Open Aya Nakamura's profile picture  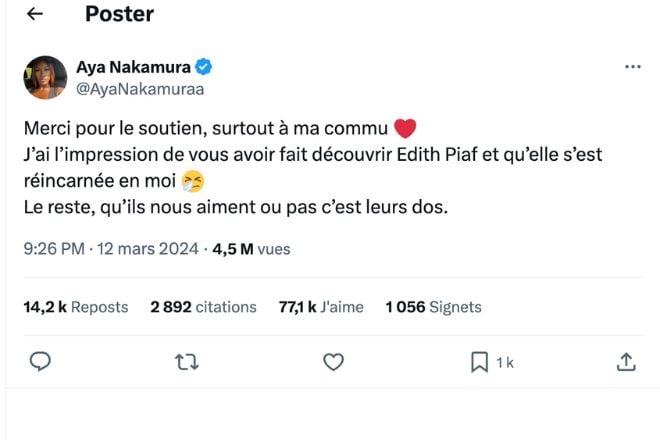point(45,77)
